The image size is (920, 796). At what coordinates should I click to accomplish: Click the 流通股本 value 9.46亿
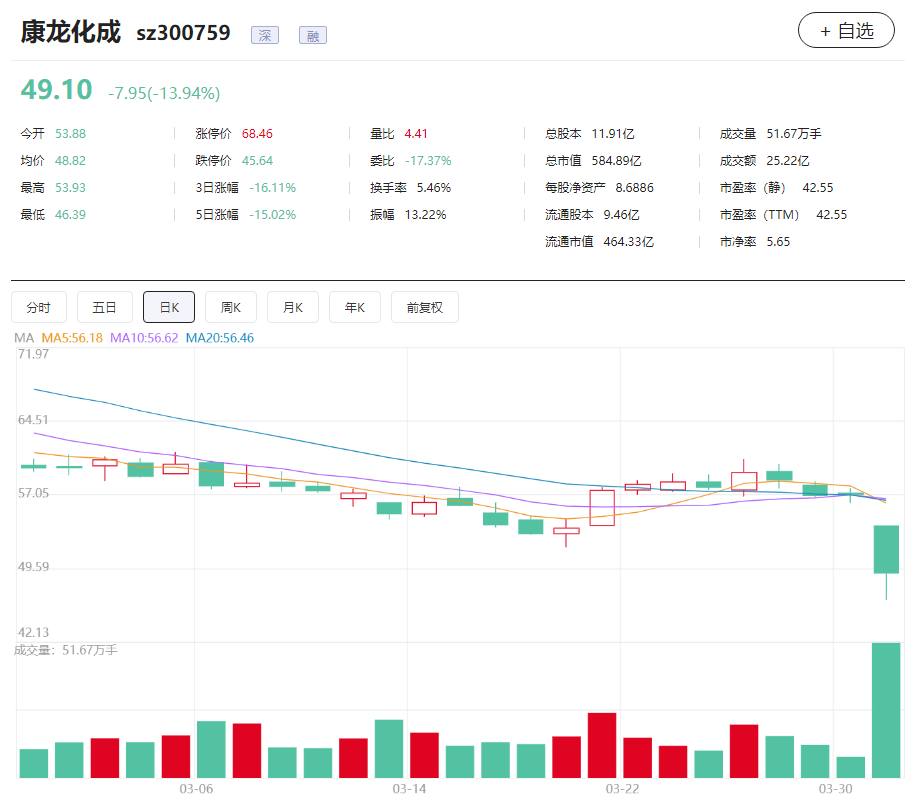tap(621, 215)
